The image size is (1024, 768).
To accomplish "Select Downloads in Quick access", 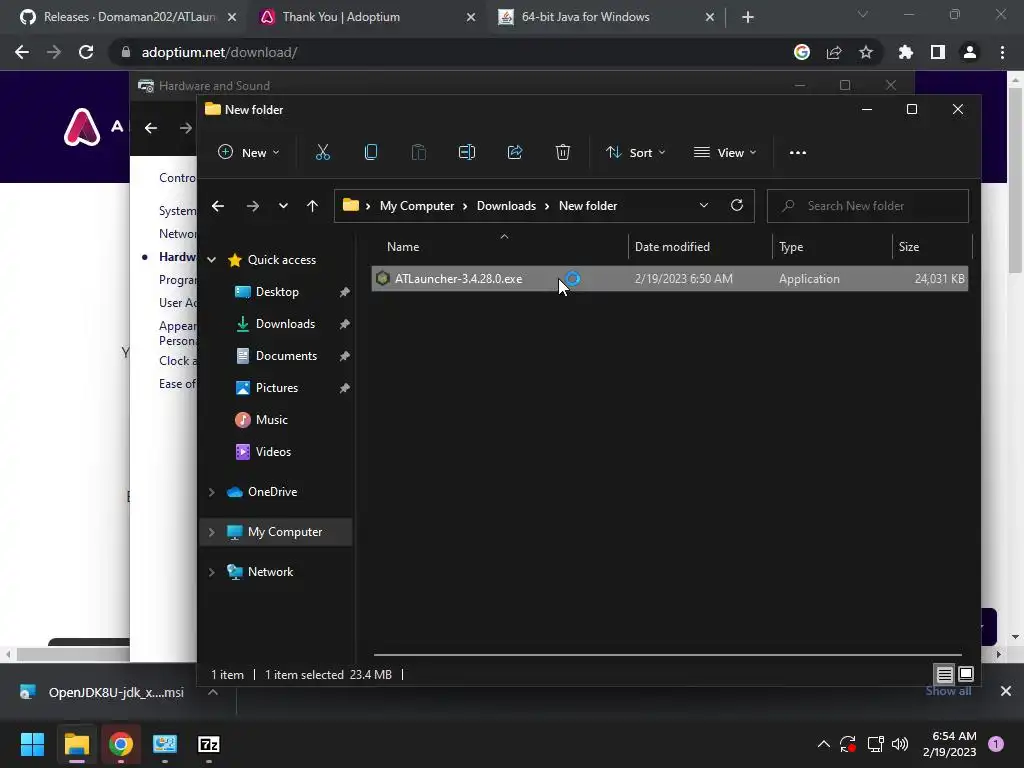I will pos(285,324).
